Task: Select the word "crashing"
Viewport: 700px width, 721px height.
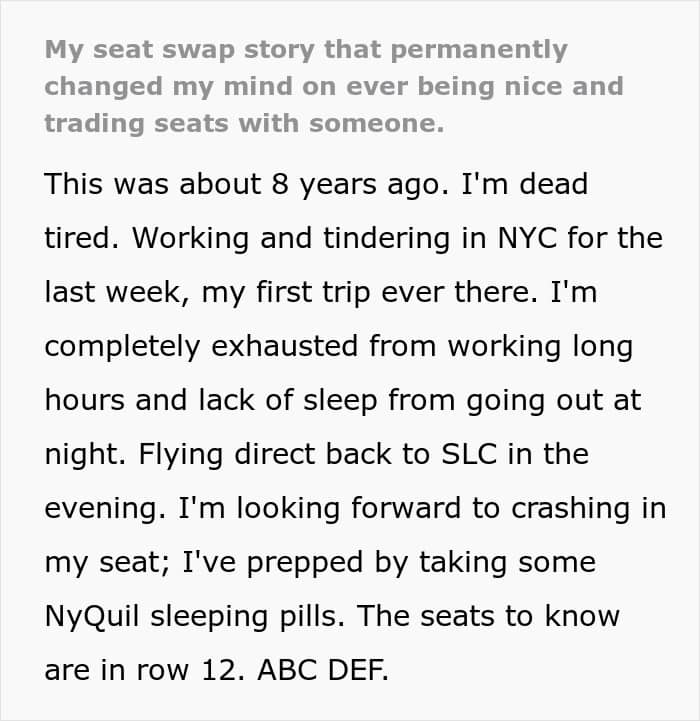Action: point(570,509)
